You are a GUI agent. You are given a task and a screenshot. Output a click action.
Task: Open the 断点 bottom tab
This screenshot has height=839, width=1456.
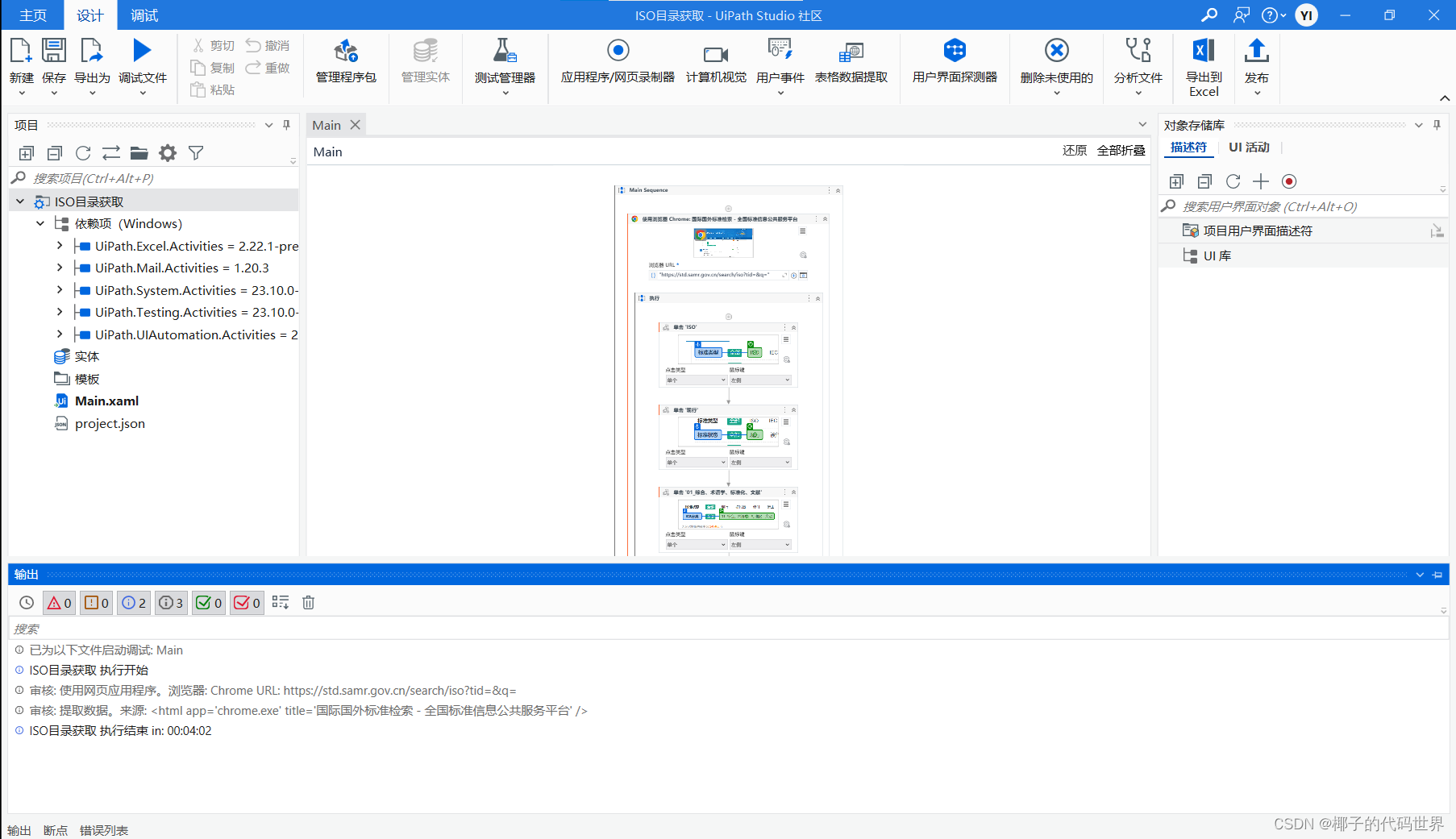coord(56,830)
